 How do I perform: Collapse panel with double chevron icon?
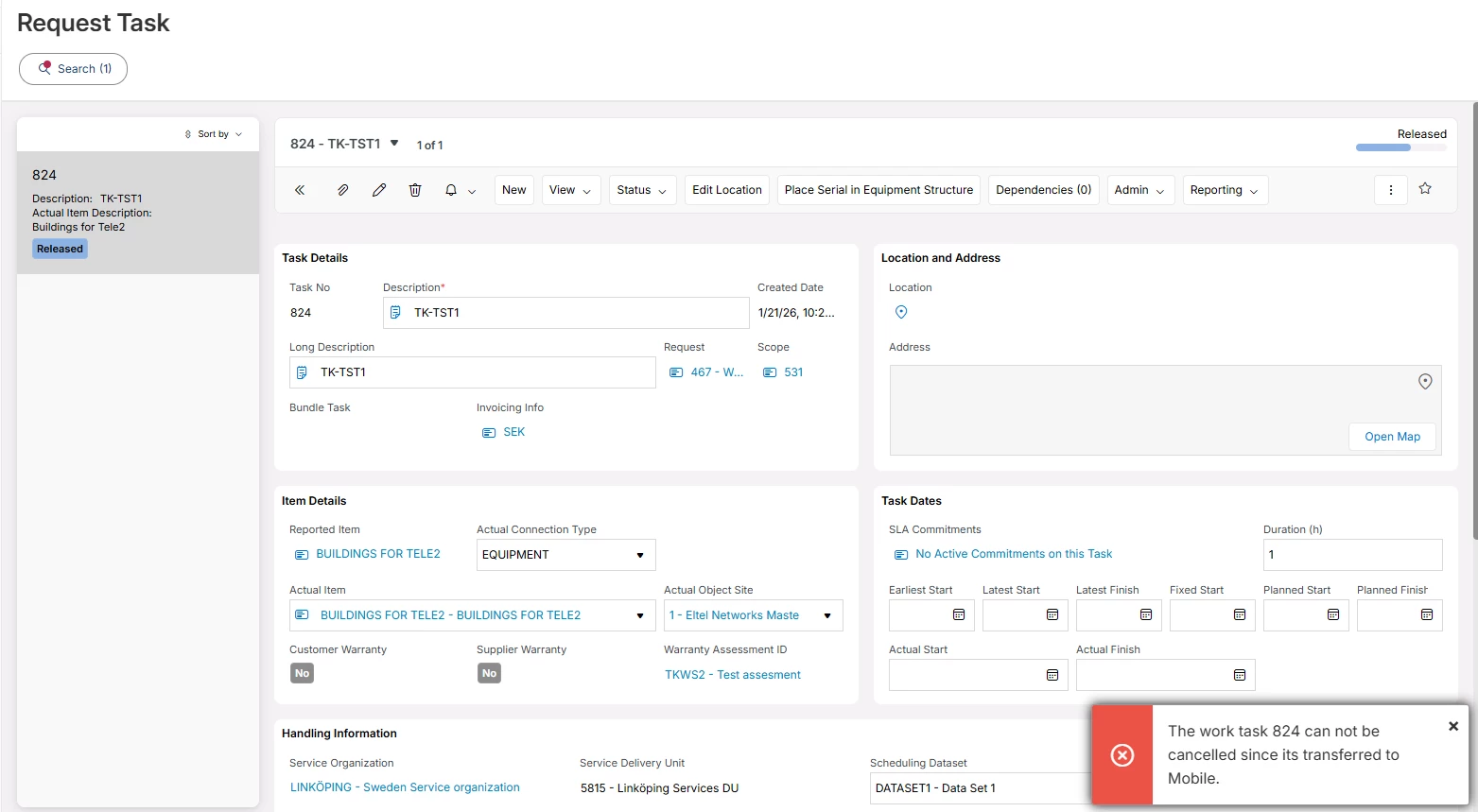tap(300, 190)
